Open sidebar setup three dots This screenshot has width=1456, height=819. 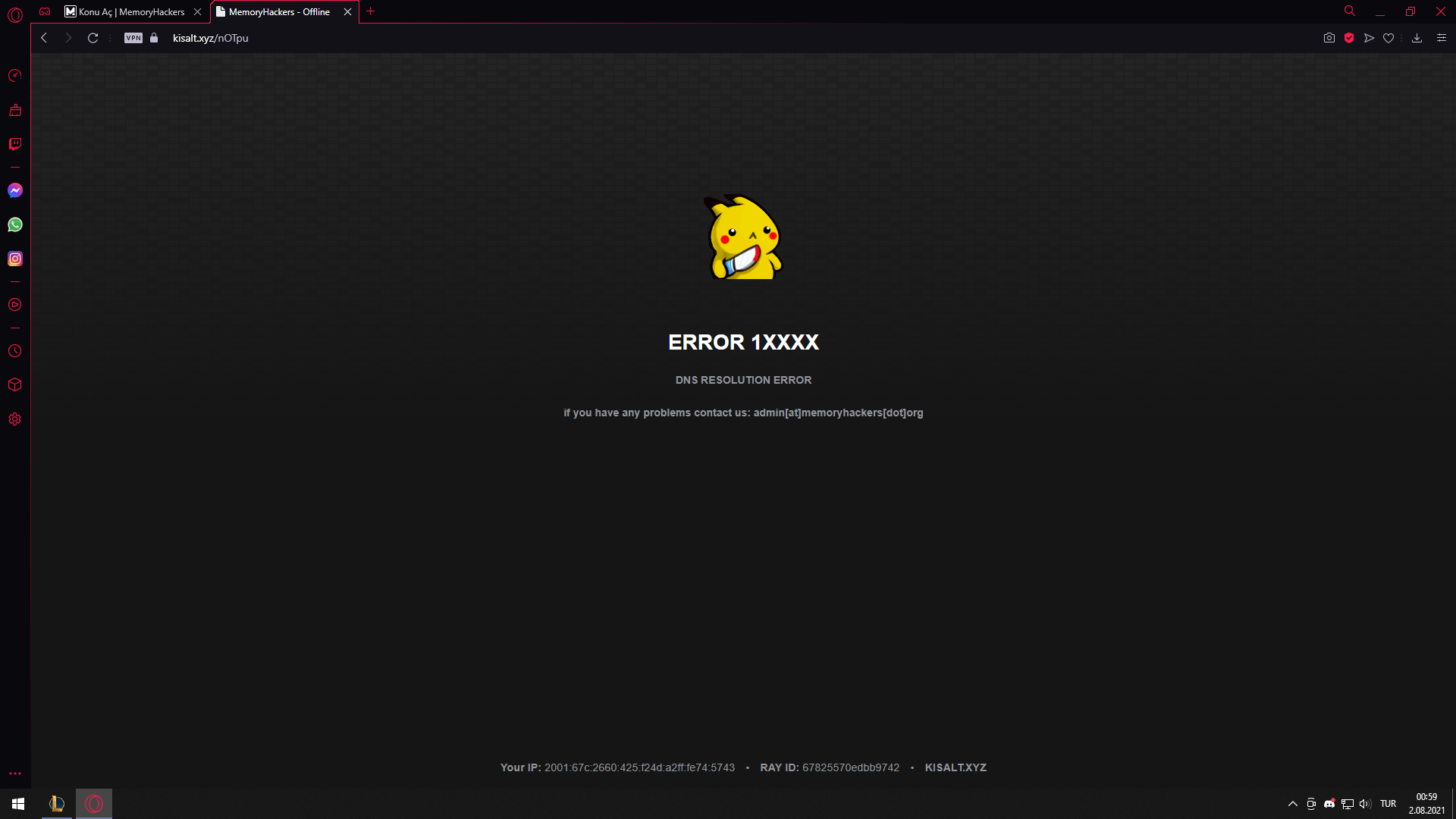[x=15, y=773]
